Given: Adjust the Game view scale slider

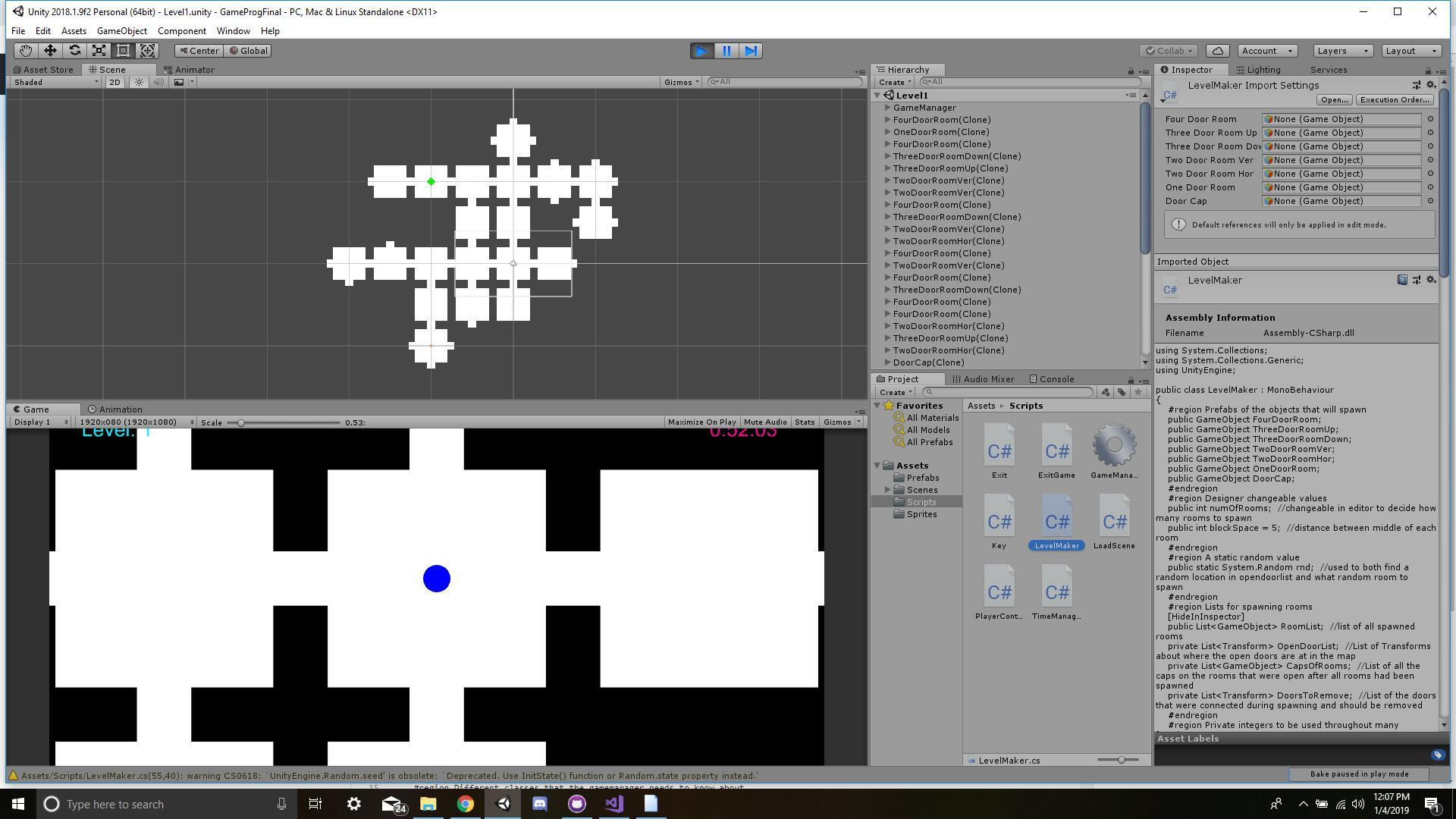Looking at the screenshot, I should pyautogui.click(x=241, y=422).
